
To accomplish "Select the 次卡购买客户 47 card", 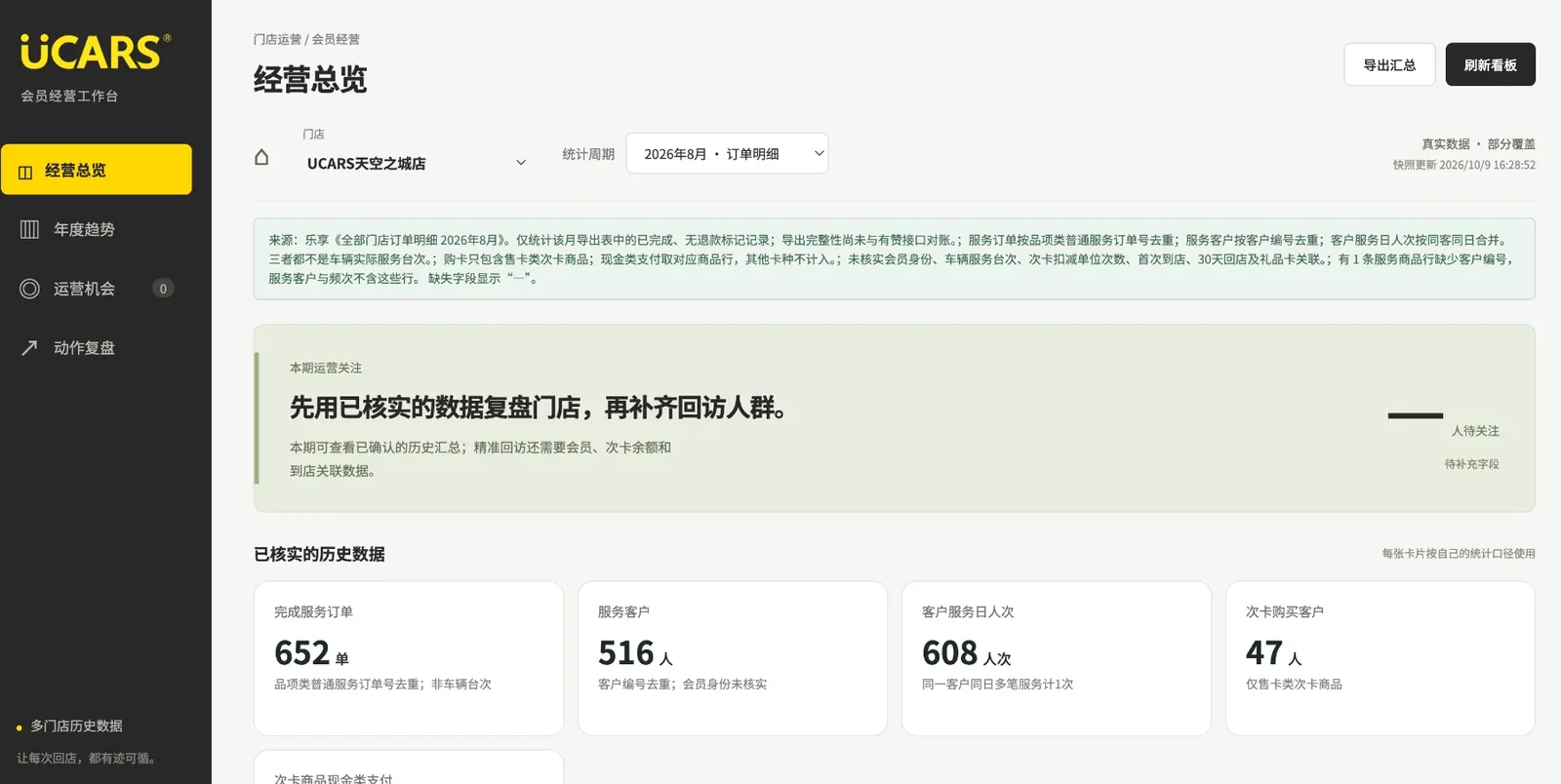I will coord(1381,658).
